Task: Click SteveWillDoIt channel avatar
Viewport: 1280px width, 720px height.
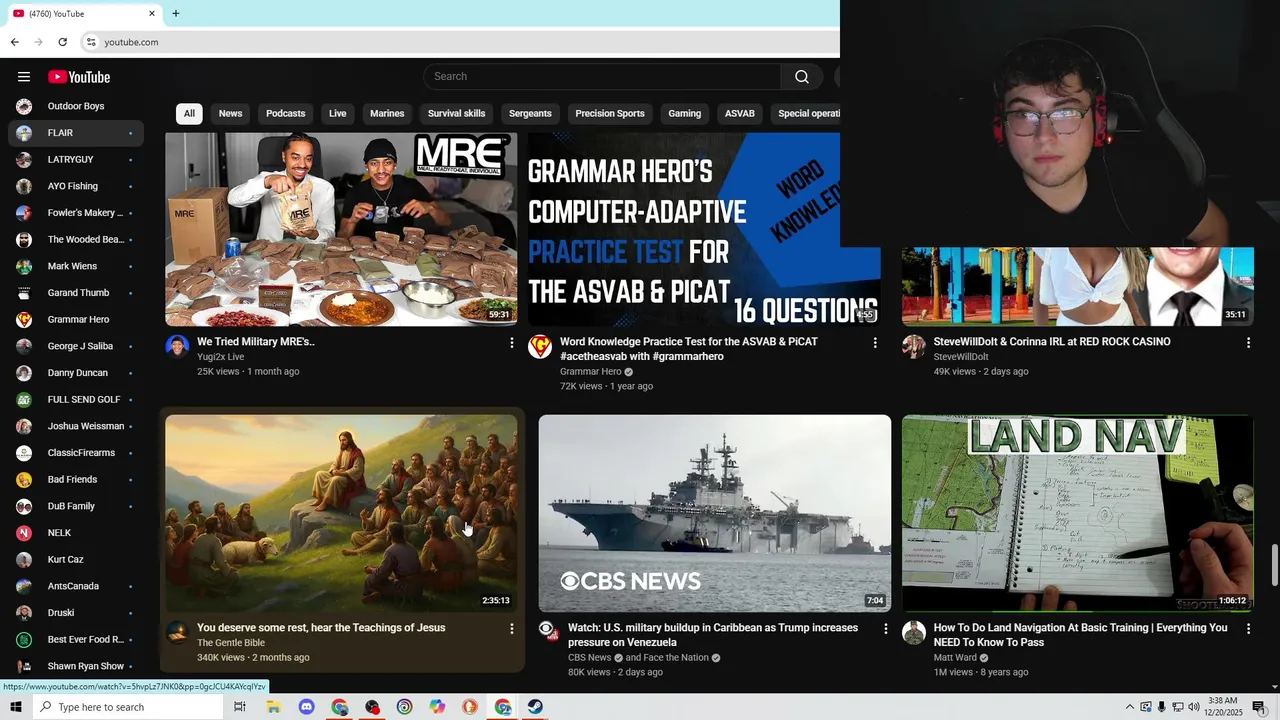Action: tap(914, 347)
